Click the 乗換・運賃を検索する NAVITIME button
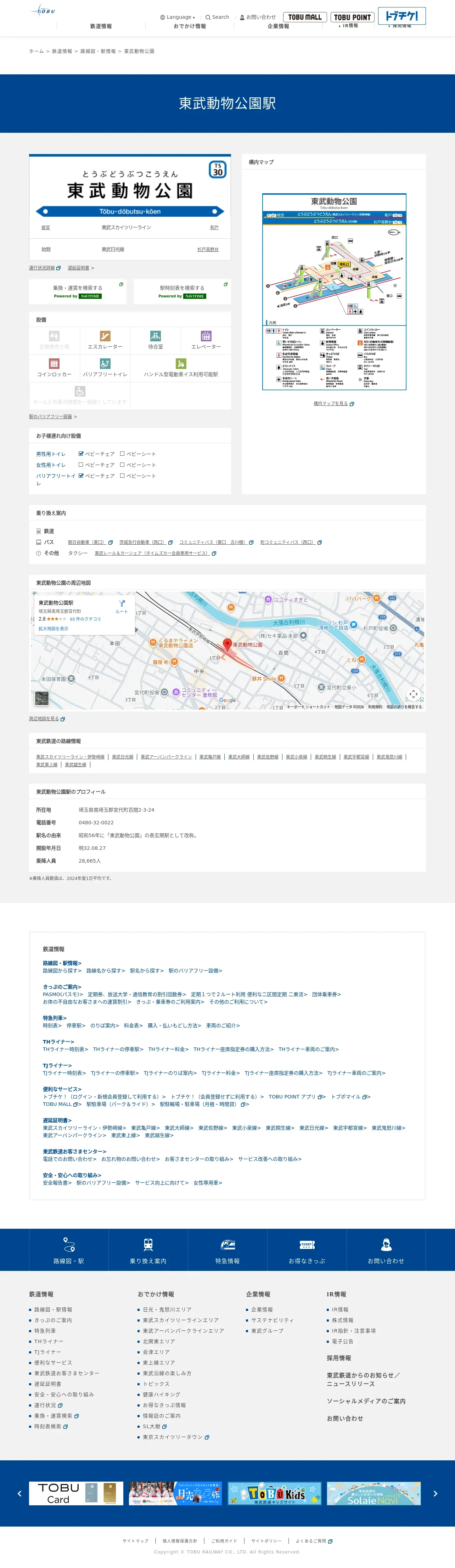The width and height of the screenshot is (455, 1568). 78,291
